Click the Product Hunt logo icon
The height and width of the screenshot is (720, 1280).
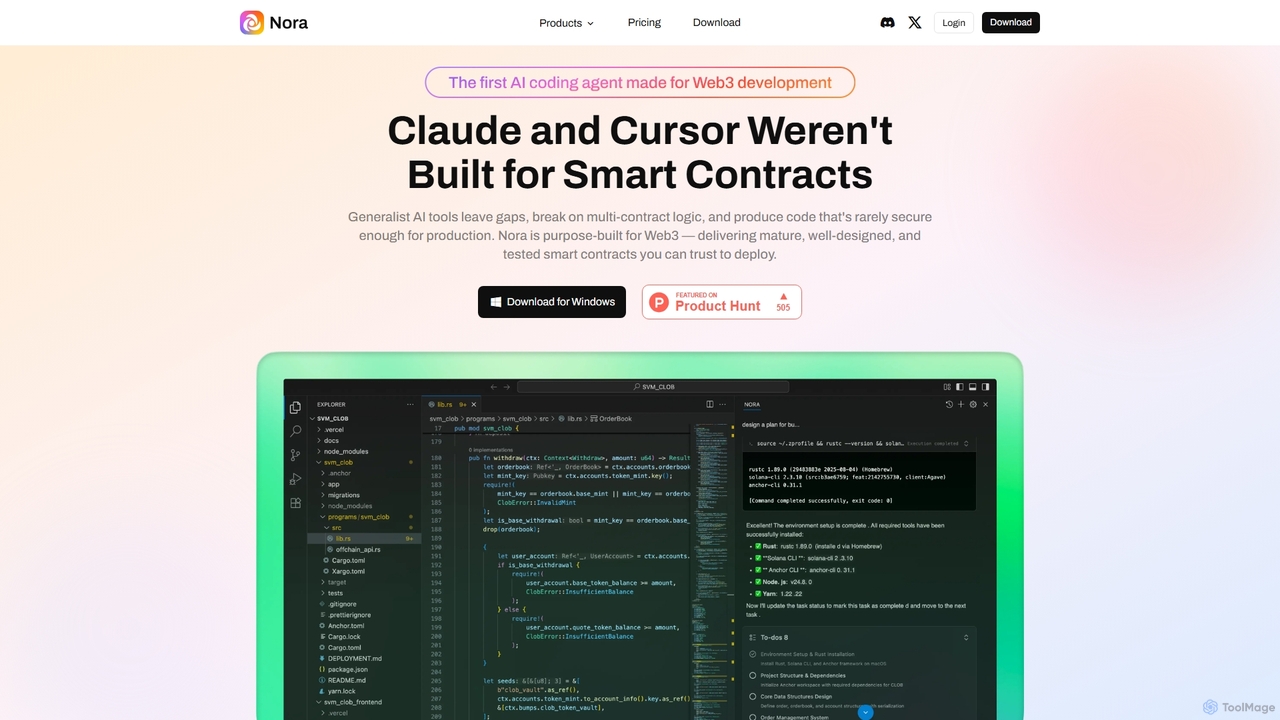658,302
